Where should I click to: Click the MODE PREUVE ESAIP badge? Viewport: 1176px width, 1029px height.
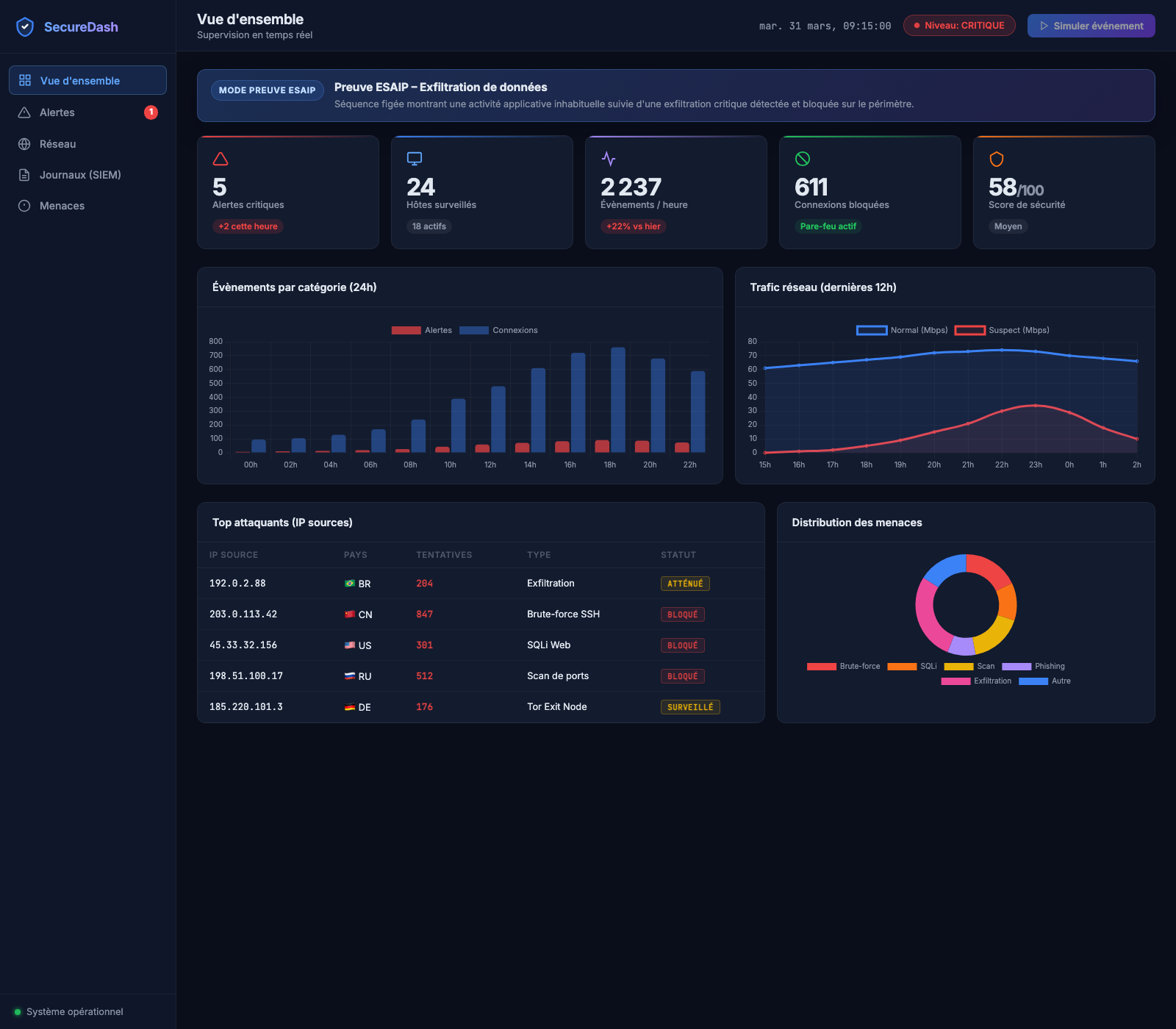pyautogui.click(x=267, y=90)
